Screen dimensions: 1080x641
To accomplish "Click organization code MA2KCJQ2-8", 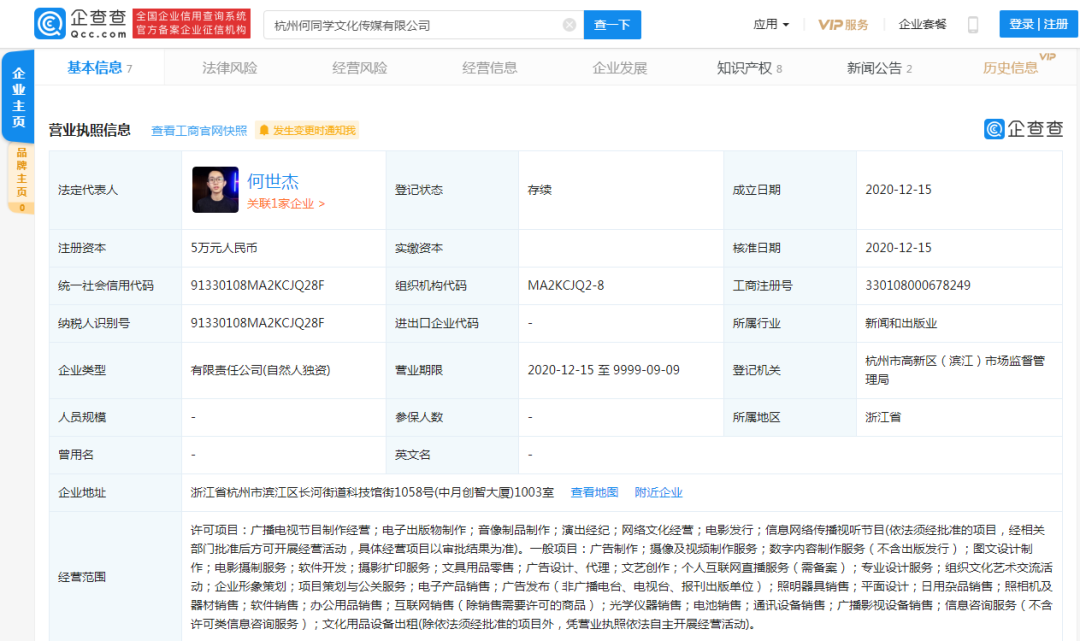I will point(565,285).
